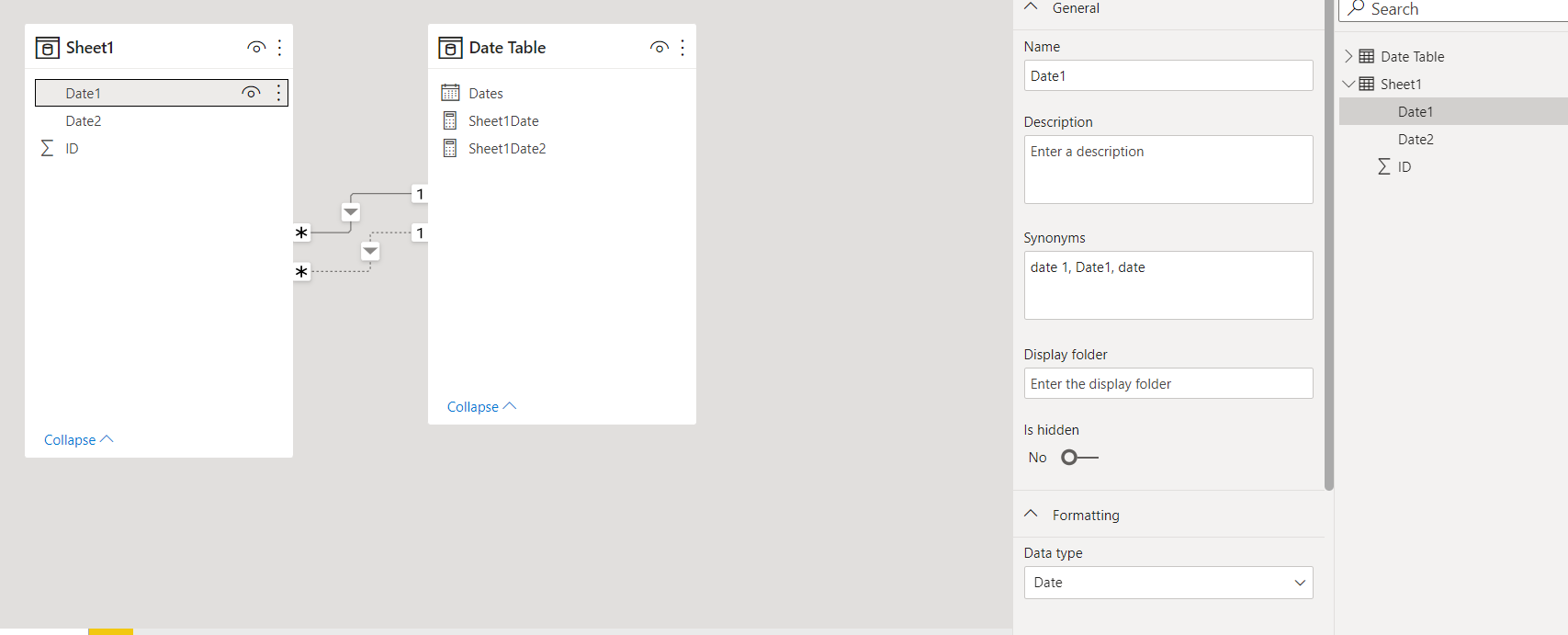The width and height of the screenshot is (1568, 635).
Task: Select ID field in Fields pane
Action: [x=1453, y=166]
